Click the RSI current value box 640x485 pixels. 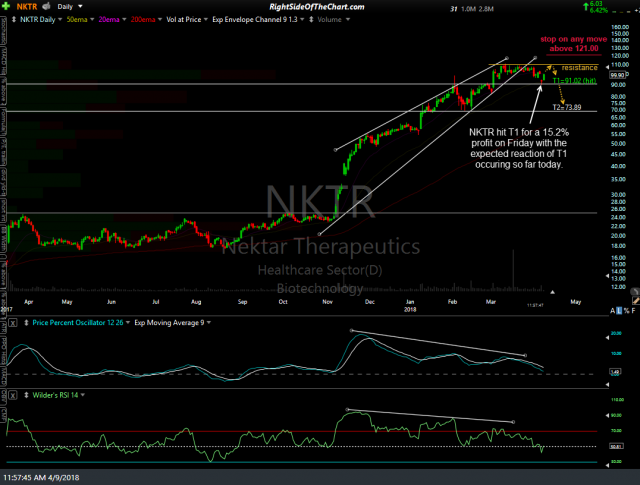coord(616,446)
